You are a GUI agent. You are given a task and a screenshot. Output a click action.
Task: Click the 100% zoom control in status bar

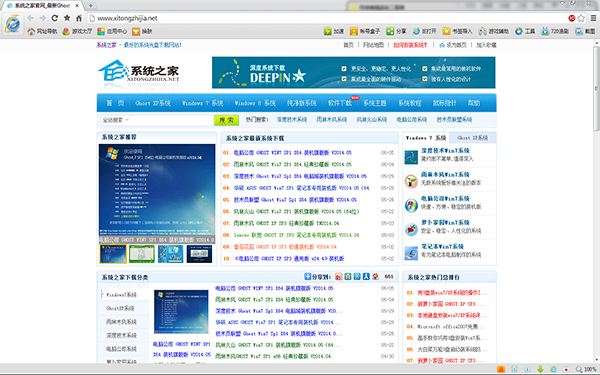[586, 369]
